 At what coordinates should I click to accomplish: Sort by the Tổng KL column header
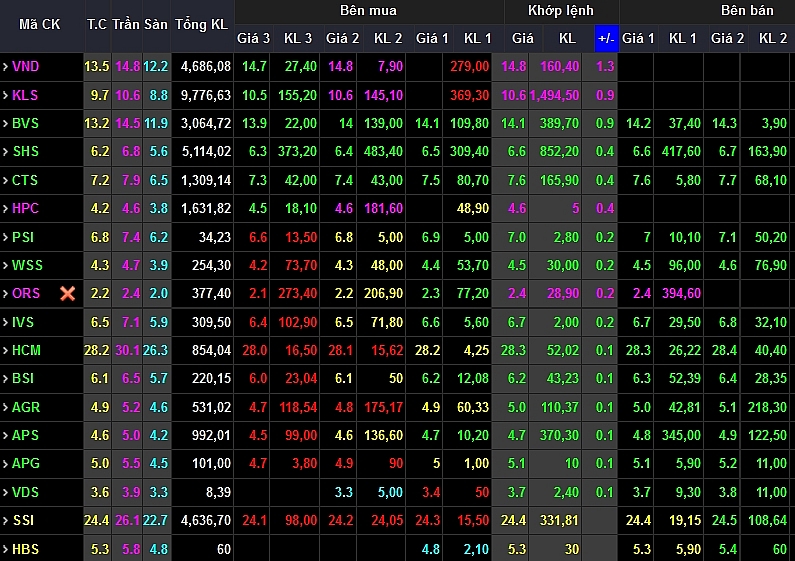point(200,24)
